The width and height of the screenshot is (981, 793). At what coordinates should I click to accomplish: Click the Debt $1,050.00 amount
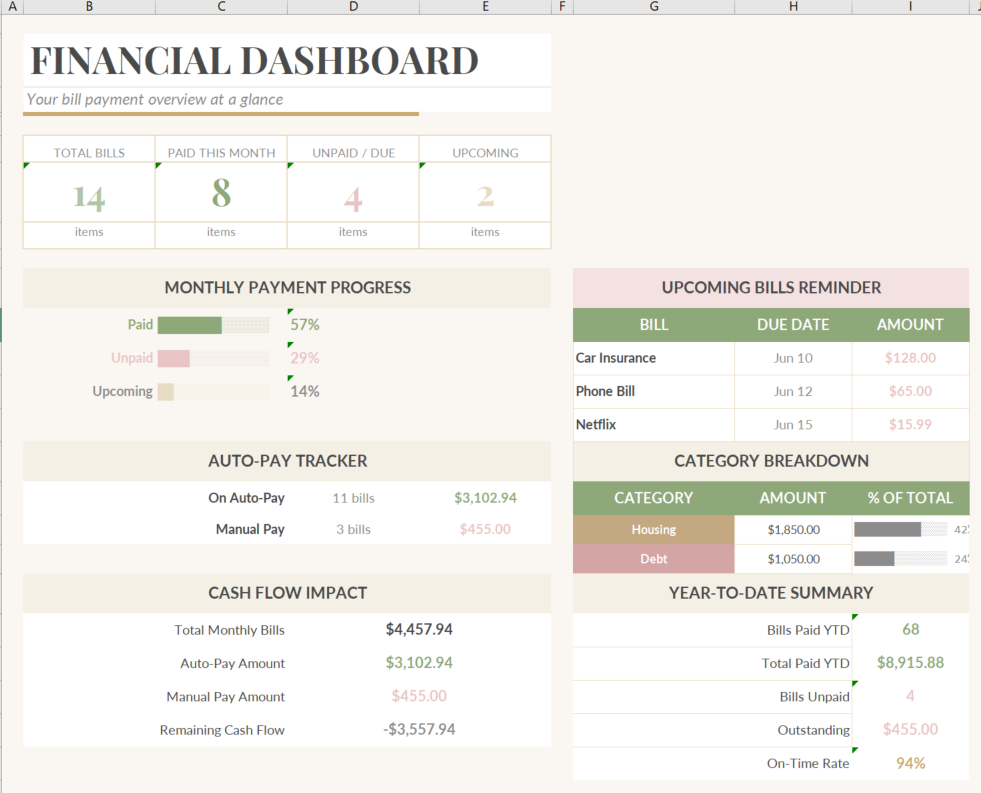[793, 559]
